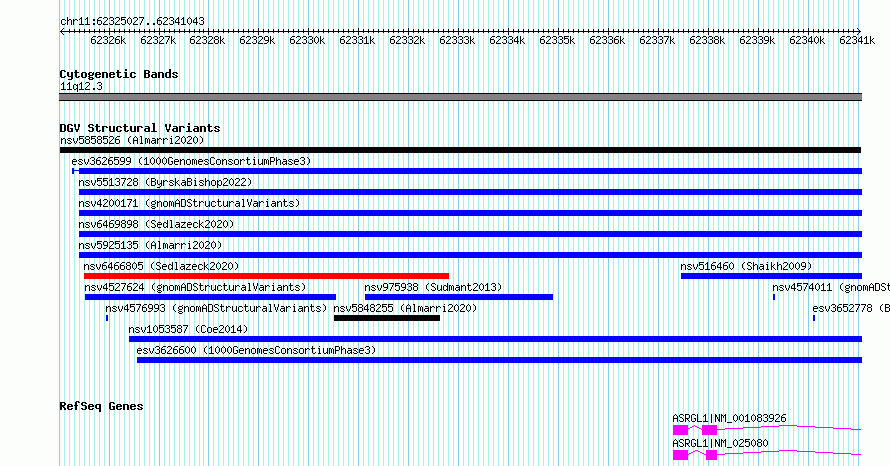Click the nsv5513728 (ByrskaBishop2022) label

click(165, 182)
